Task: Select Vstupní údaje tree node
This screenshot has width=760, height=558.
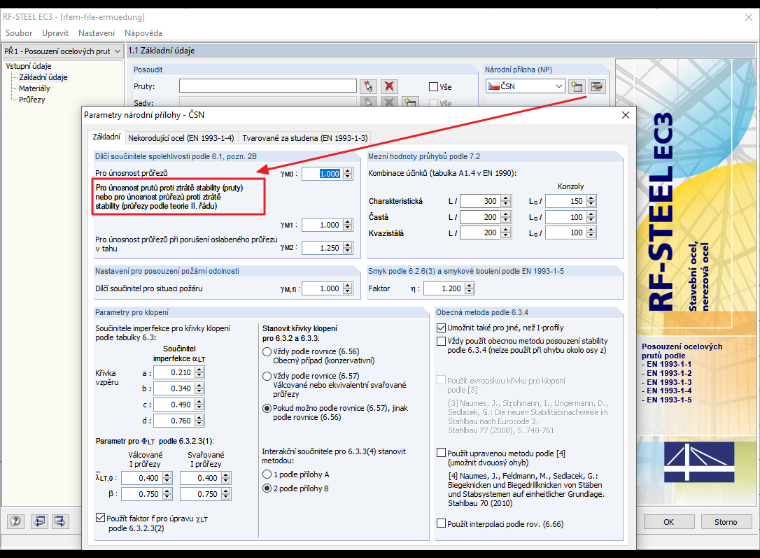Action: coord(28,66)
